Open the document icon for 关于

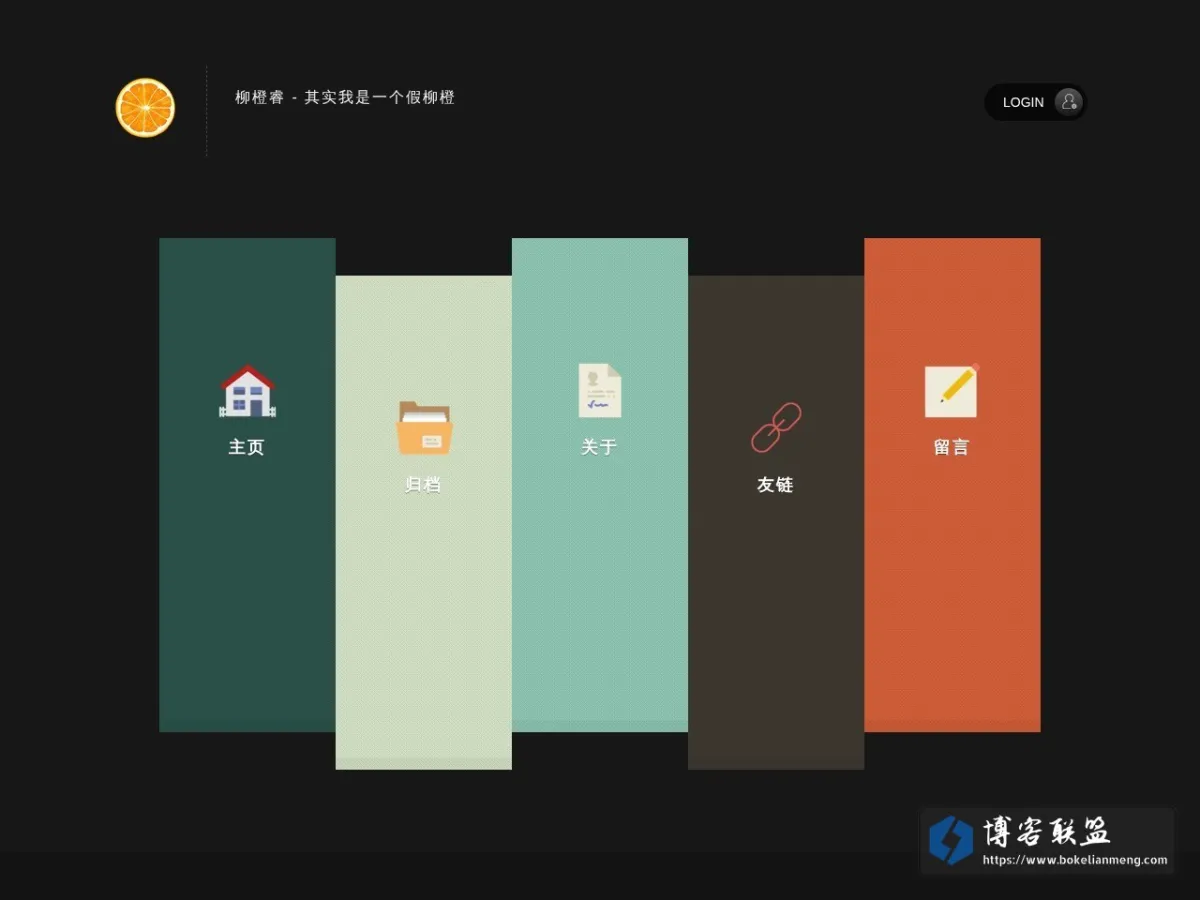pyautogui.click(x=600, y=390)
